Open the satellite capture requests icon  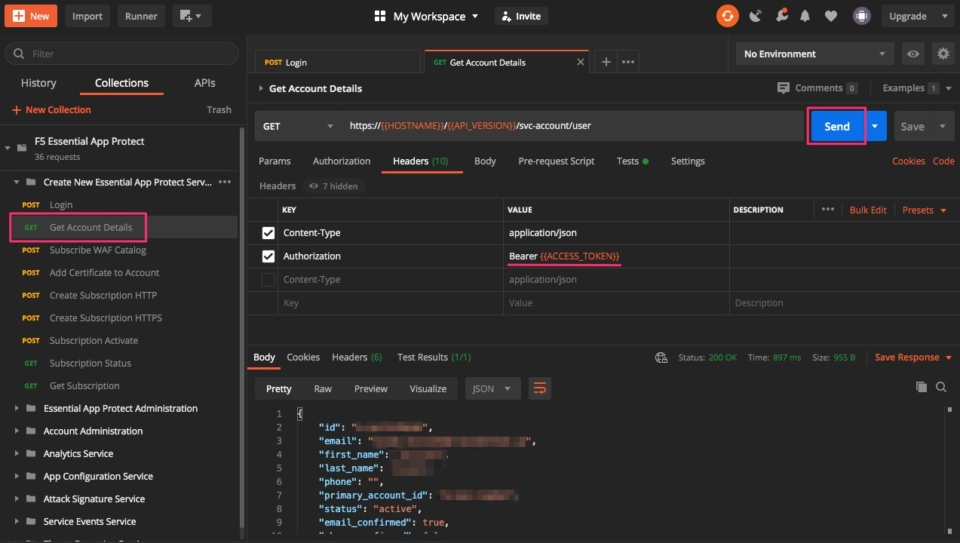(x=756, y=16)
